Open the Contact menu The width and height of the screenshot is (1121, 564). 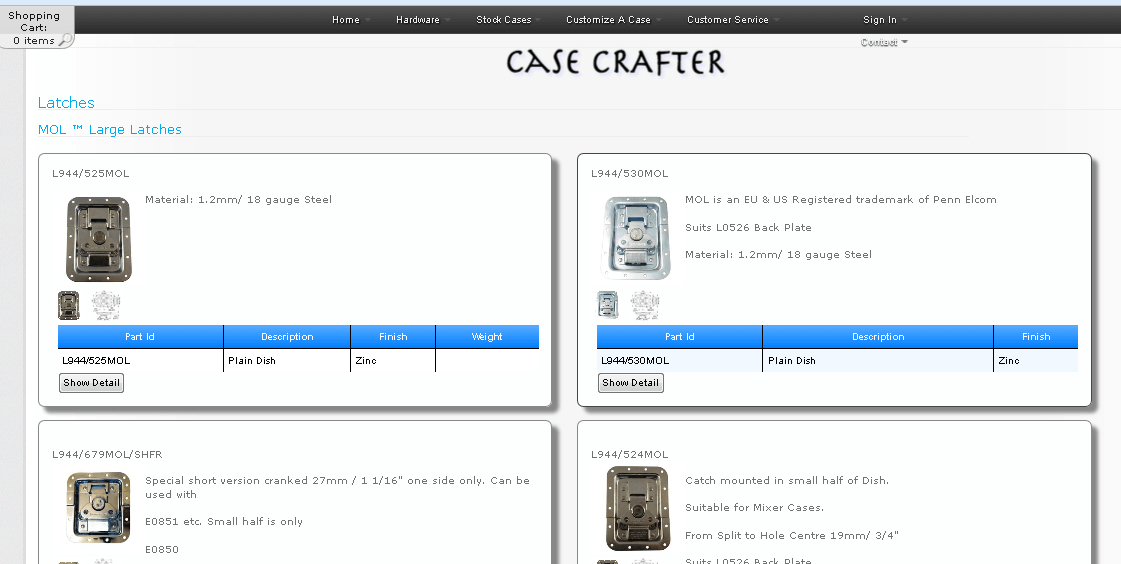tap(884, 42)
